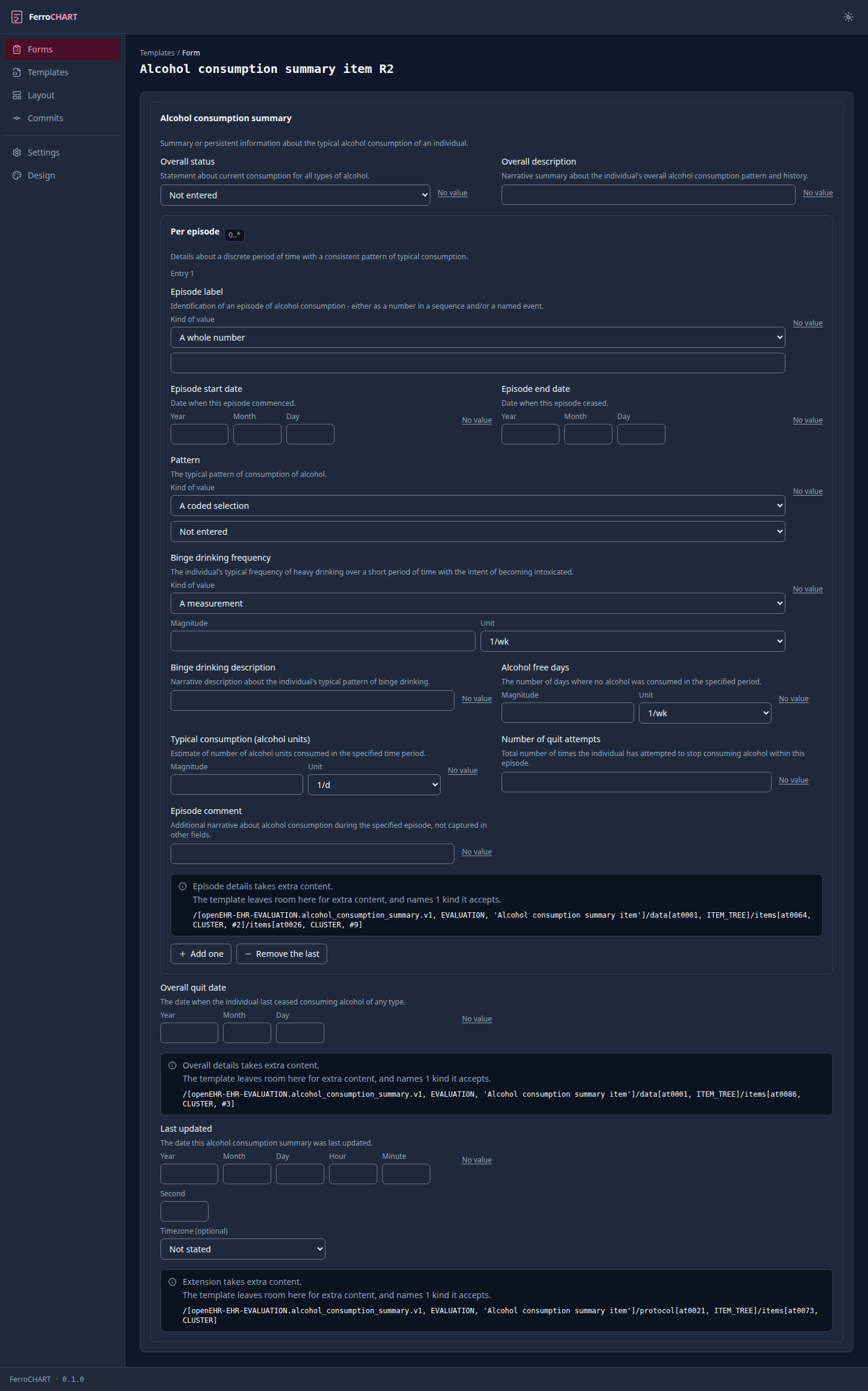Click the info icon beside Extension notice
Image resolution: width=868 pixels, height=1391 pixels.
[172, 1282]
